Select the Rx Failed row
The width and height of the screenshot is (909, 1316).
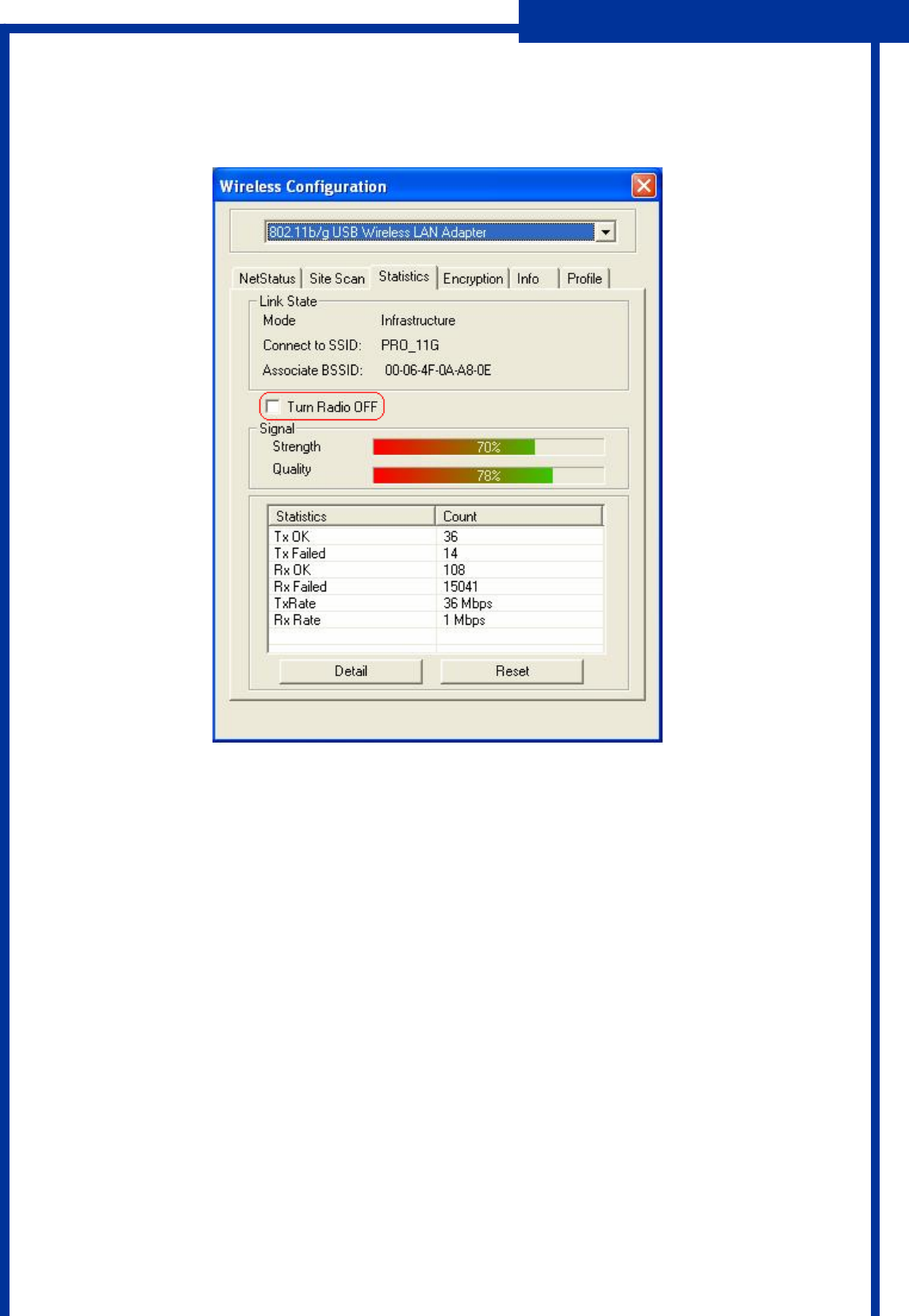pos(436,587)
